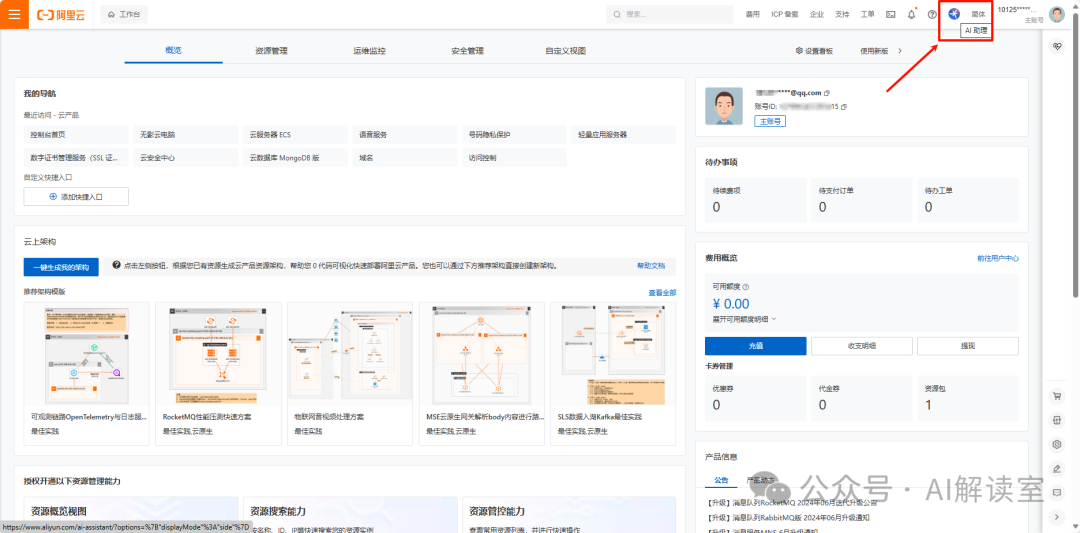The image size is (1080, 533).
Task: Open 号码隐私保护 shortcut
Action: pyautogui.click(x=514, y=134)
